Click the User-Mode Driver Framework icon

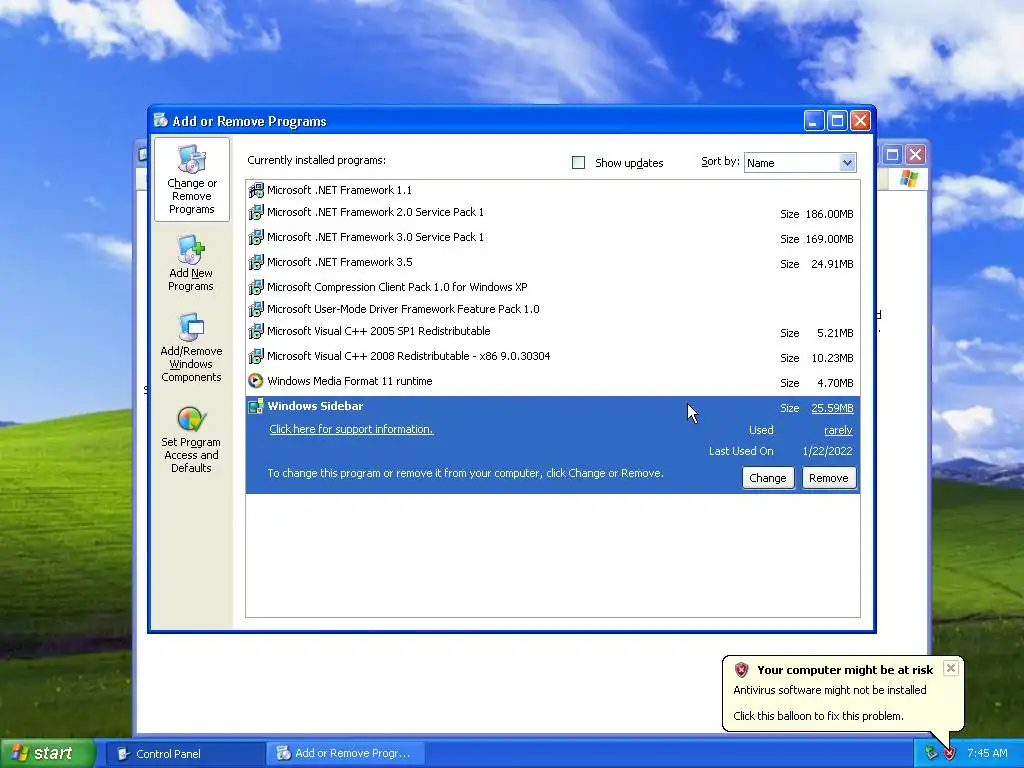[x=256, y=309]
